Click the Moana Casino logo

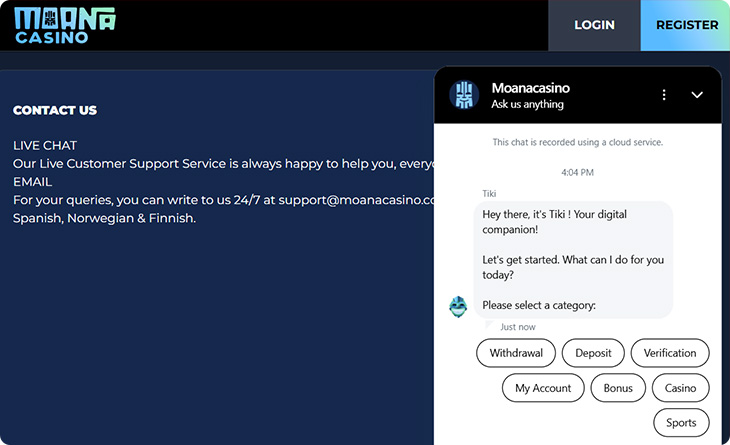pos(65,26)
